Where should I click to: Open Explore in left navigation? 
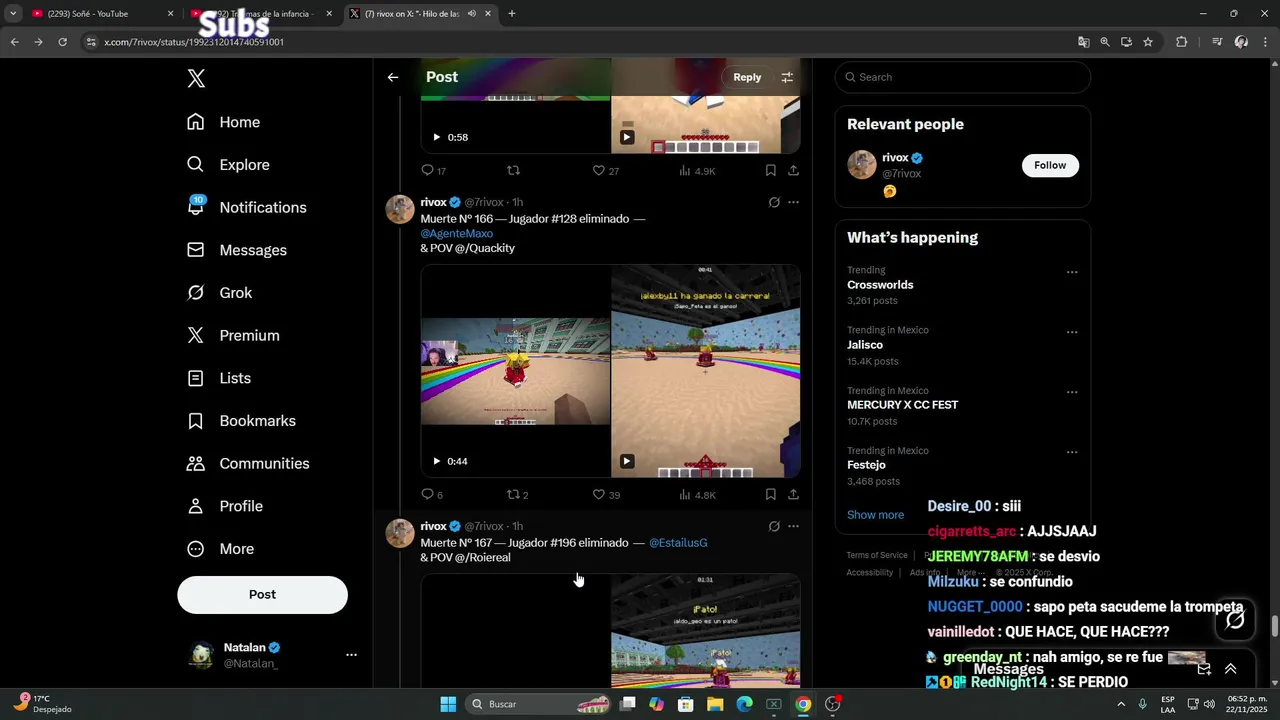[x=228, y=165]
